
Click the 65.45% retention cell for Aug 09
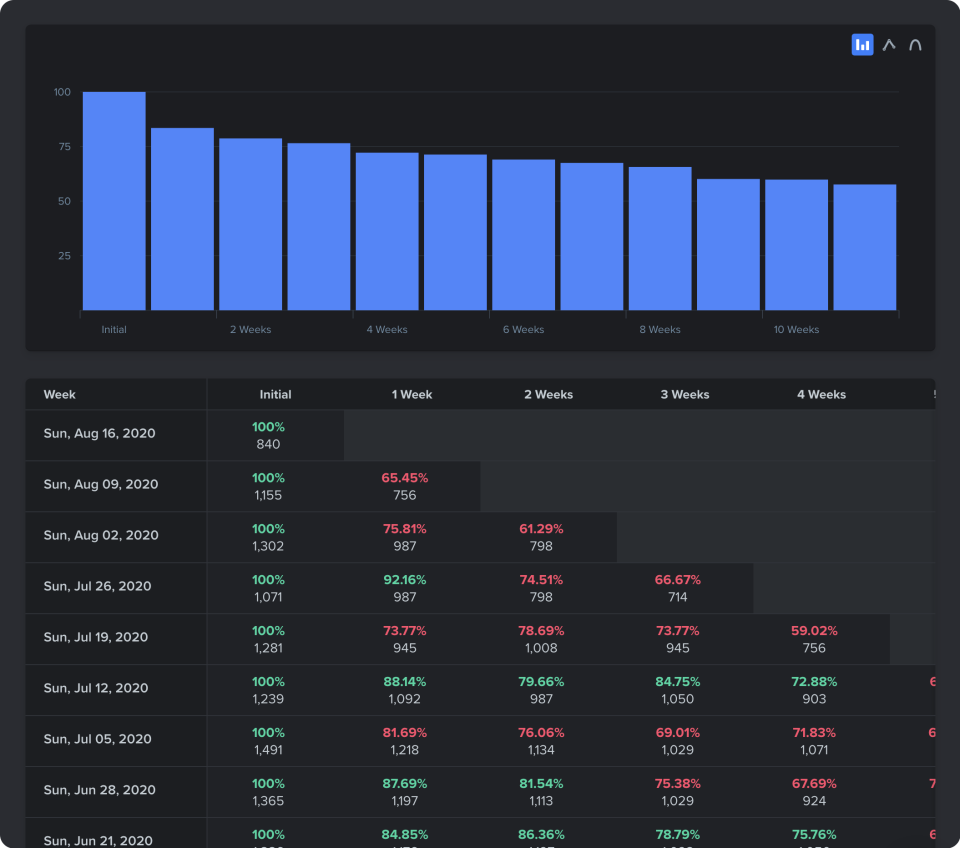click(x=405, y=485)
